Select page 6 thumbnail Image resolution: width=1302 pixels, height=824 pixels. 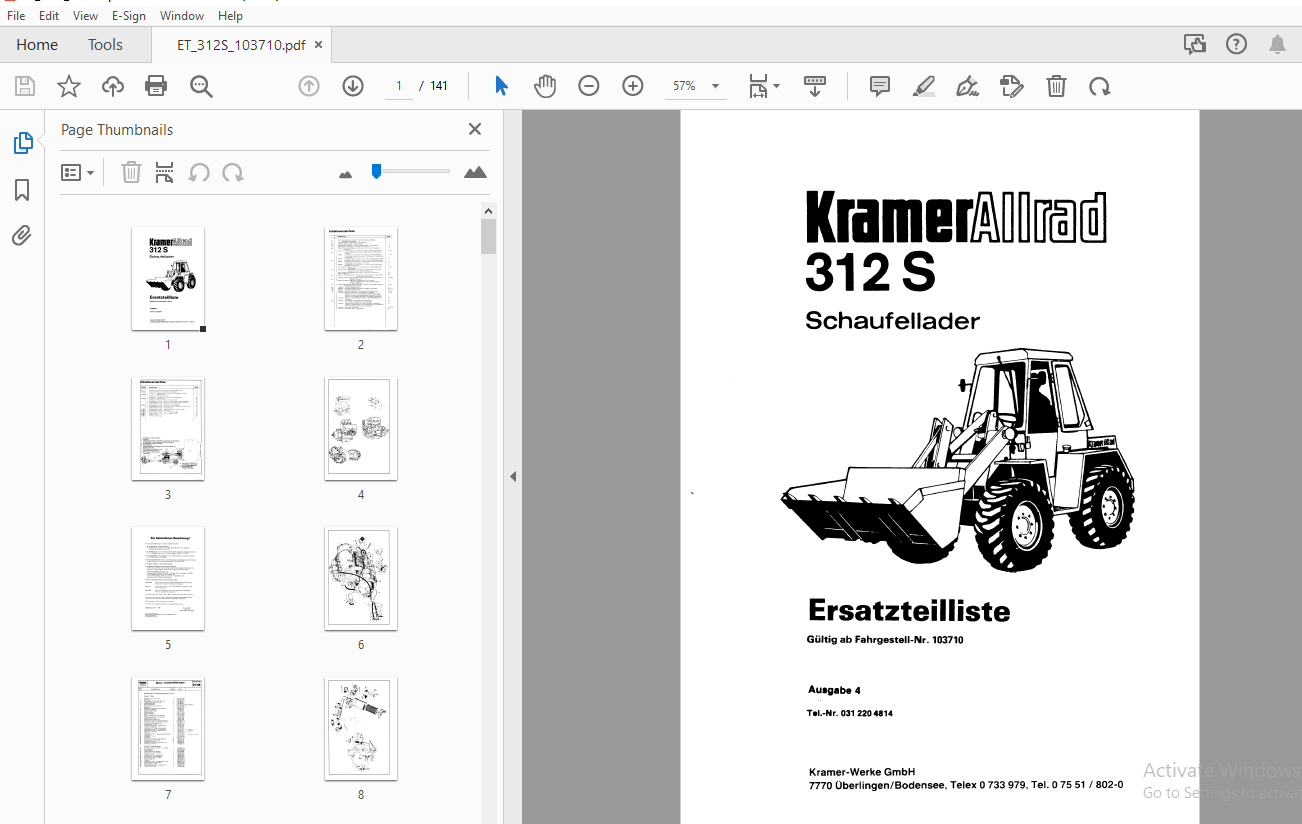tap(361, 579)
